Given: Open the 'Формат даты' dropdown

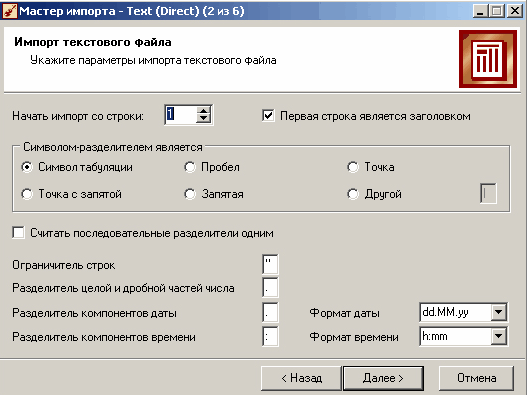Looking at the screenshot, I should (498, 312).
